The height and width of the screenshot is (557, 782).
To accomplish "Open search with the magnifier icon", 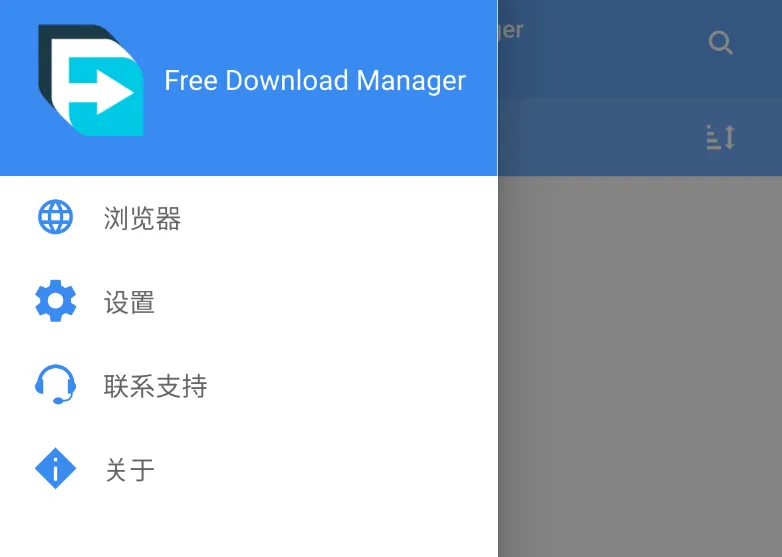I will coord(721,43).
